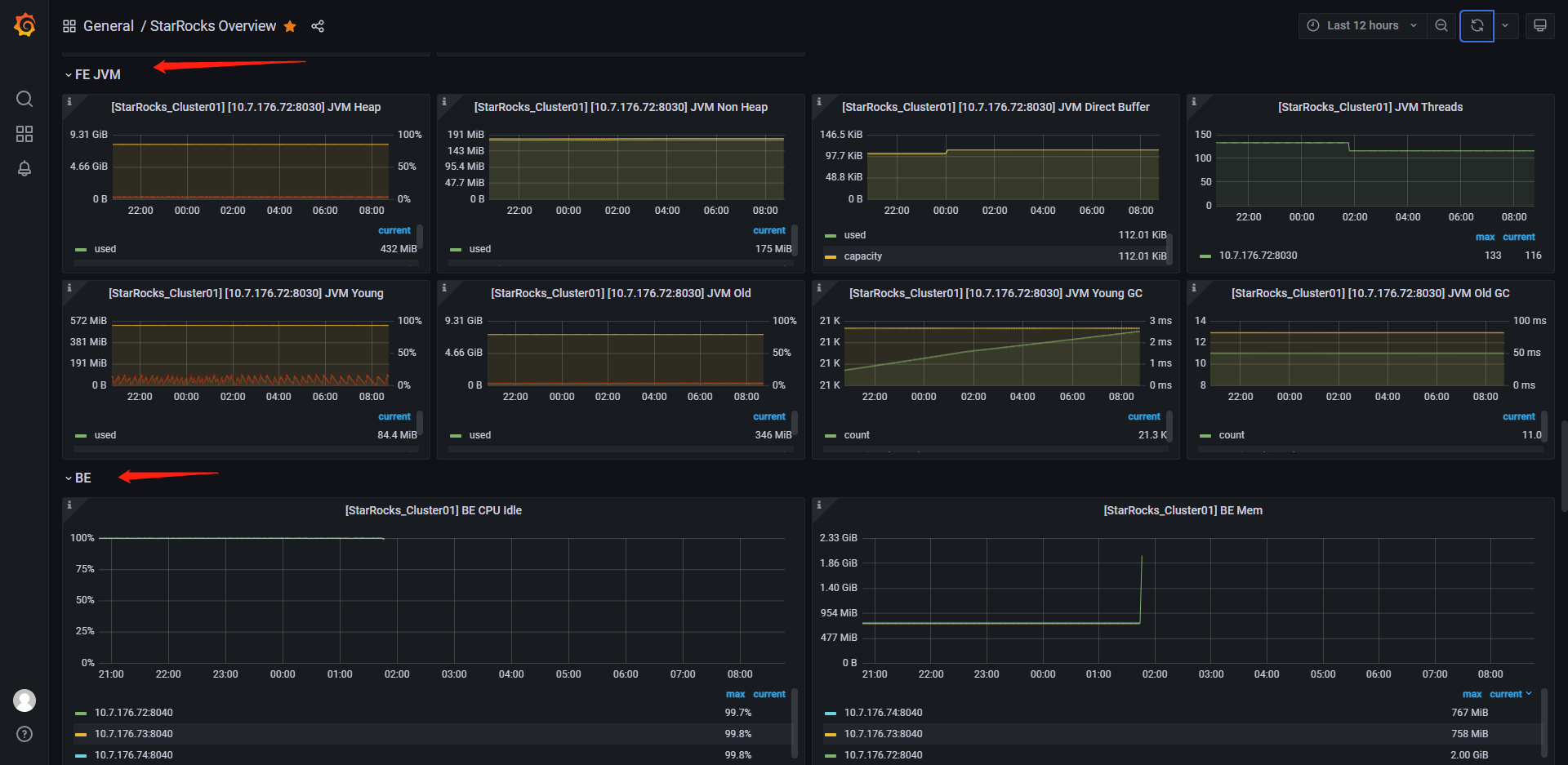Open the Last 12 hours time picker
The image size is (1568, 765).
point(1362,25)
